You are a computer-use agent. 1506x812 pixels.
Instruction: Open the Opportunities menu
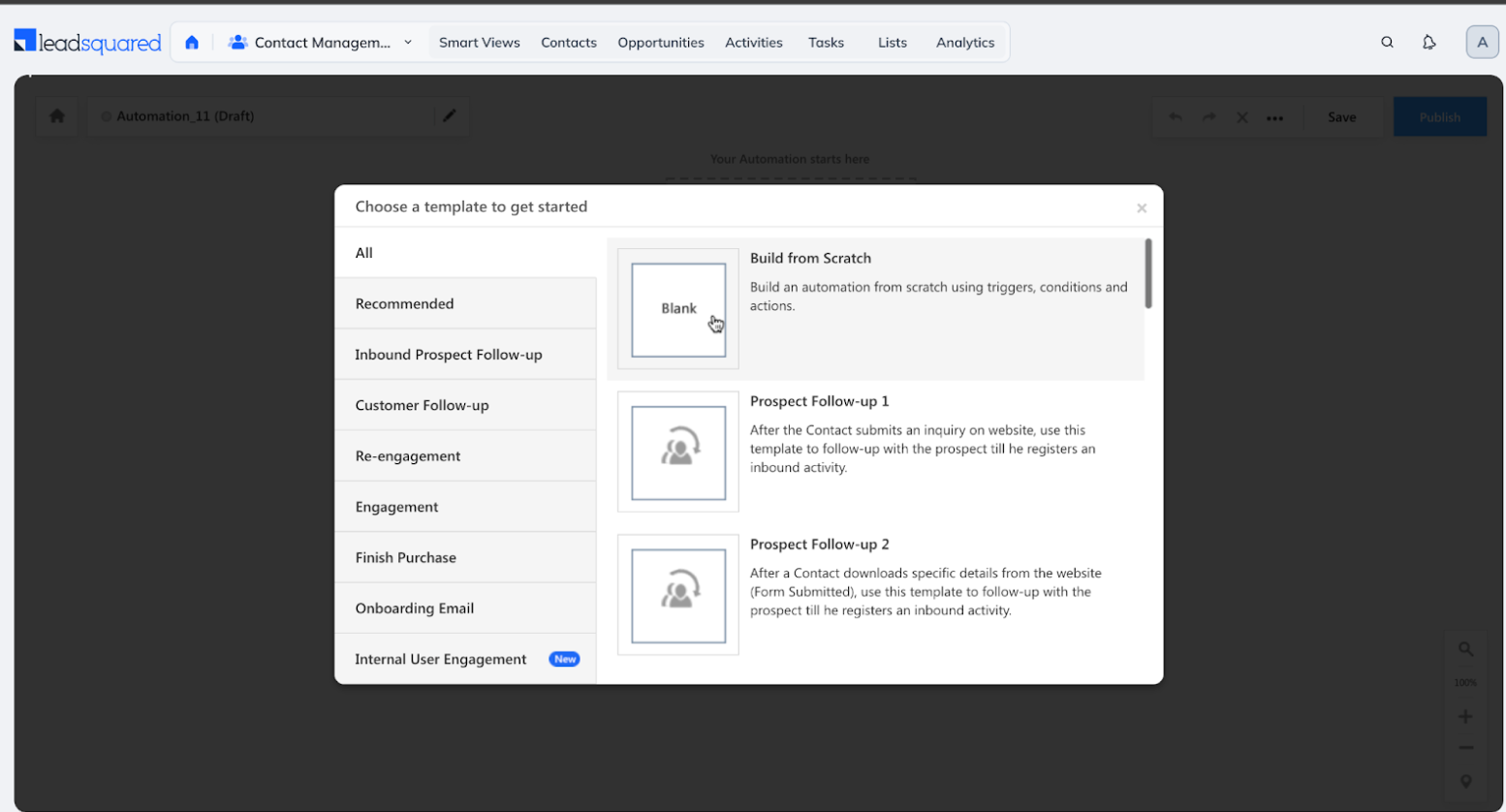(661, 43)
